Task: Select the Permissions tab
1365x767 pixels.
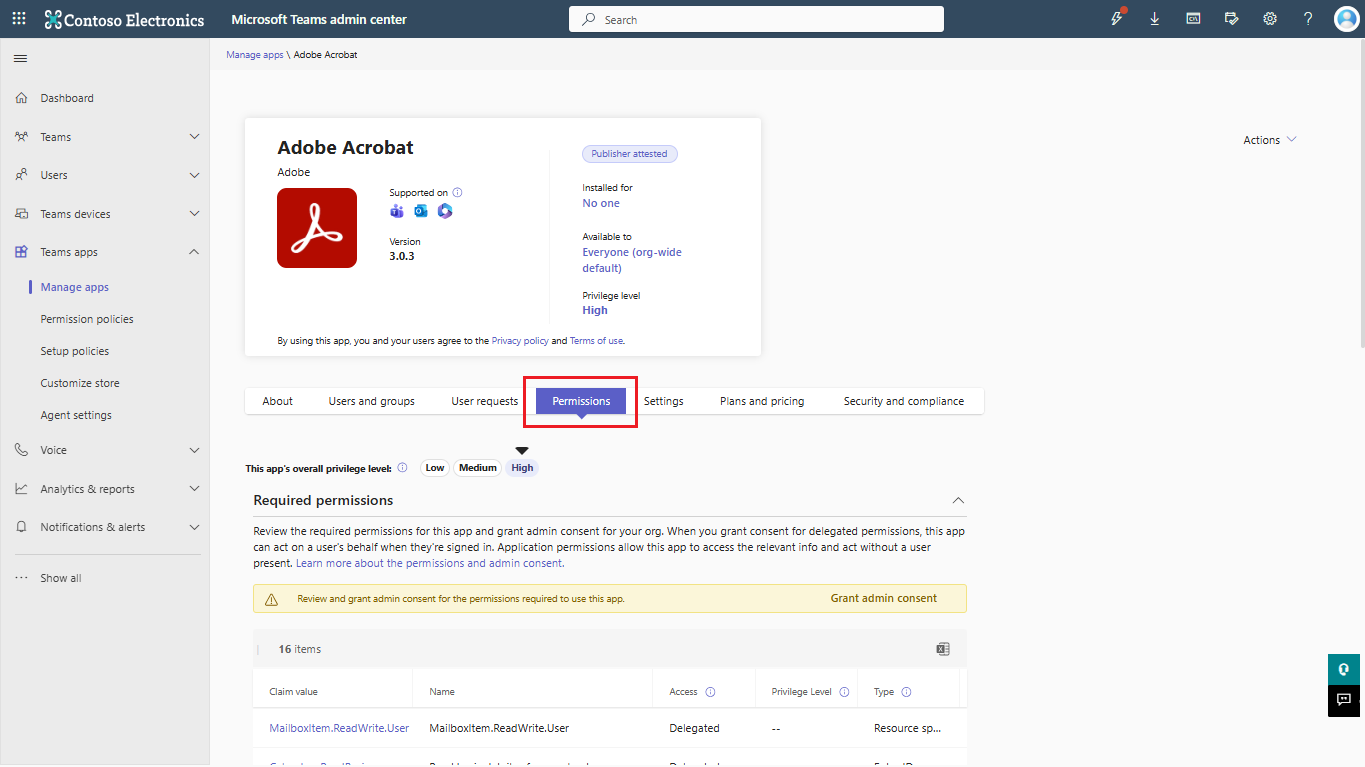Action: 581,401
